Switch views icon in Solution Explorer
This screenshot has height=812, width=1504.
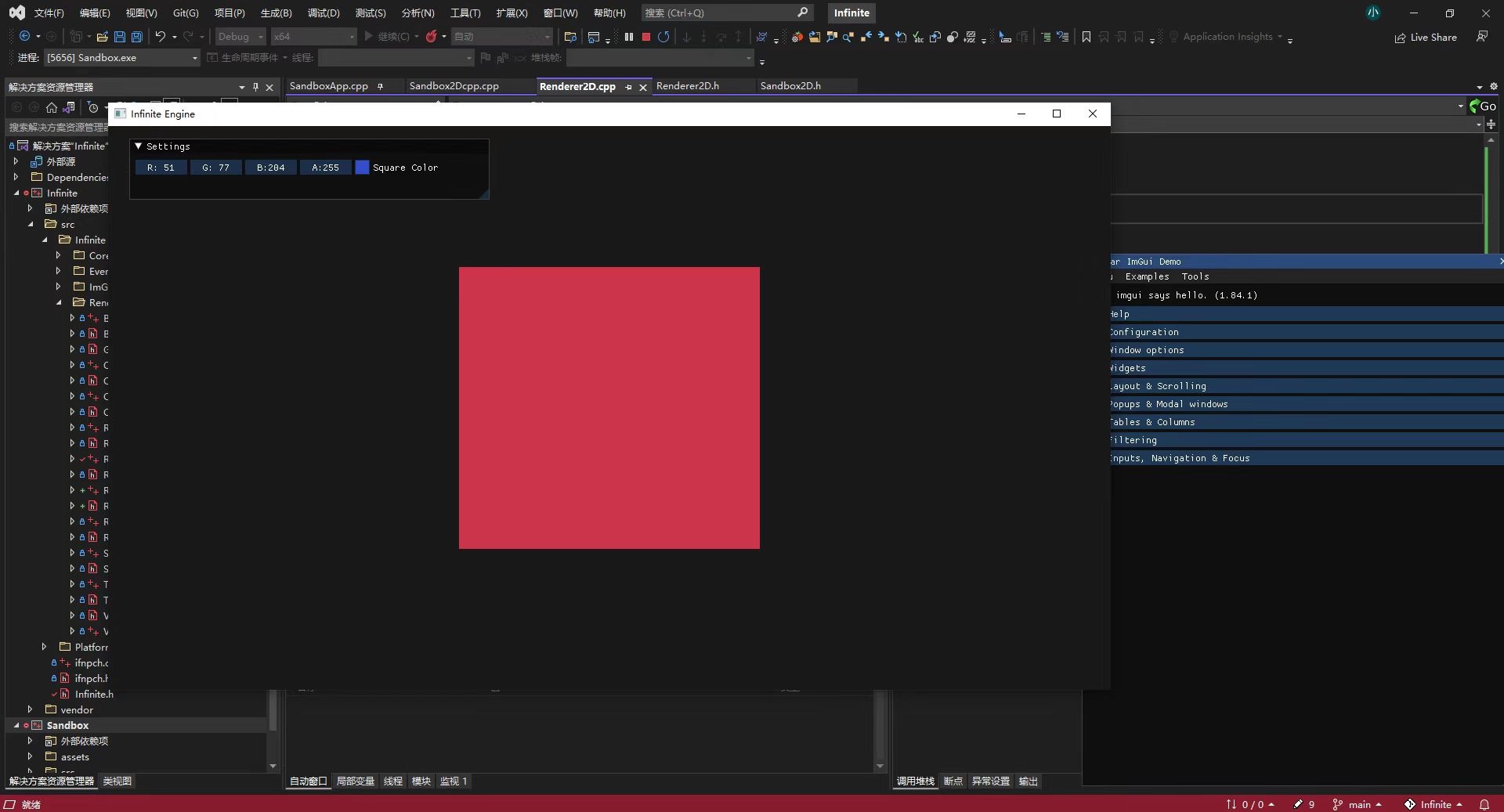pos(69,107)
